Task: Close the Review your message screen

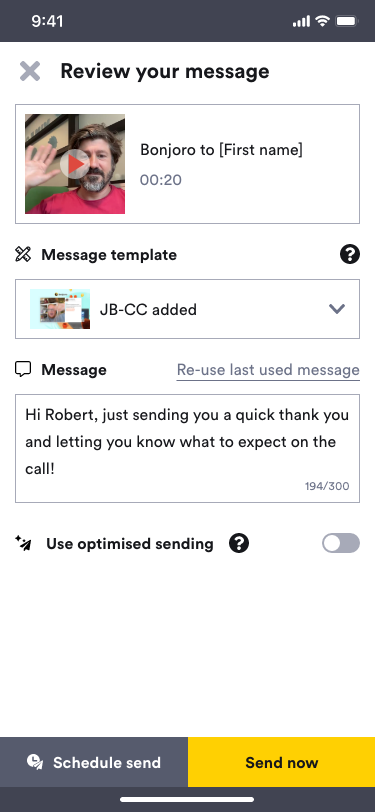Action: click(30, 71)
